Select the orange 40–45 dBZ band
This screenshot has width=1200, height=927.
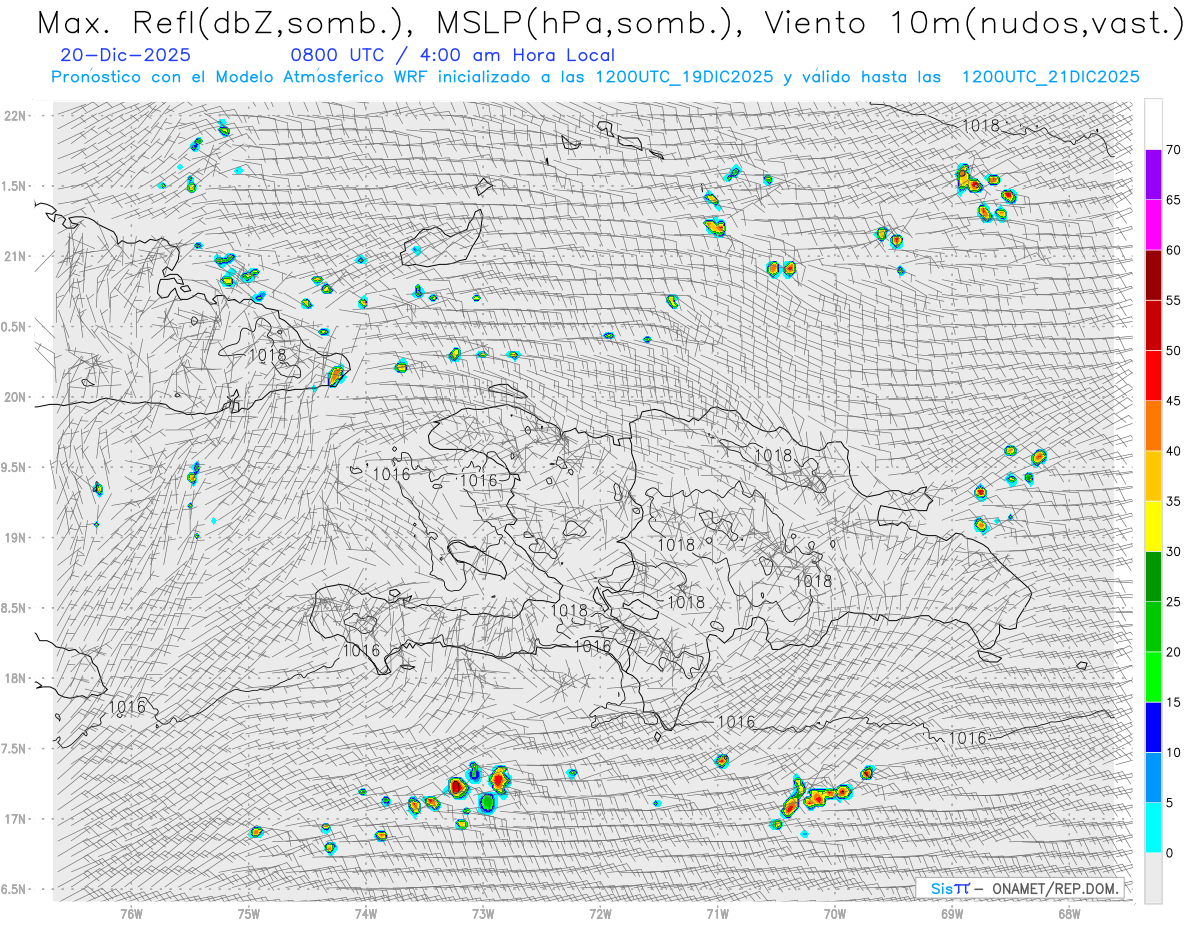(1153, 426)
